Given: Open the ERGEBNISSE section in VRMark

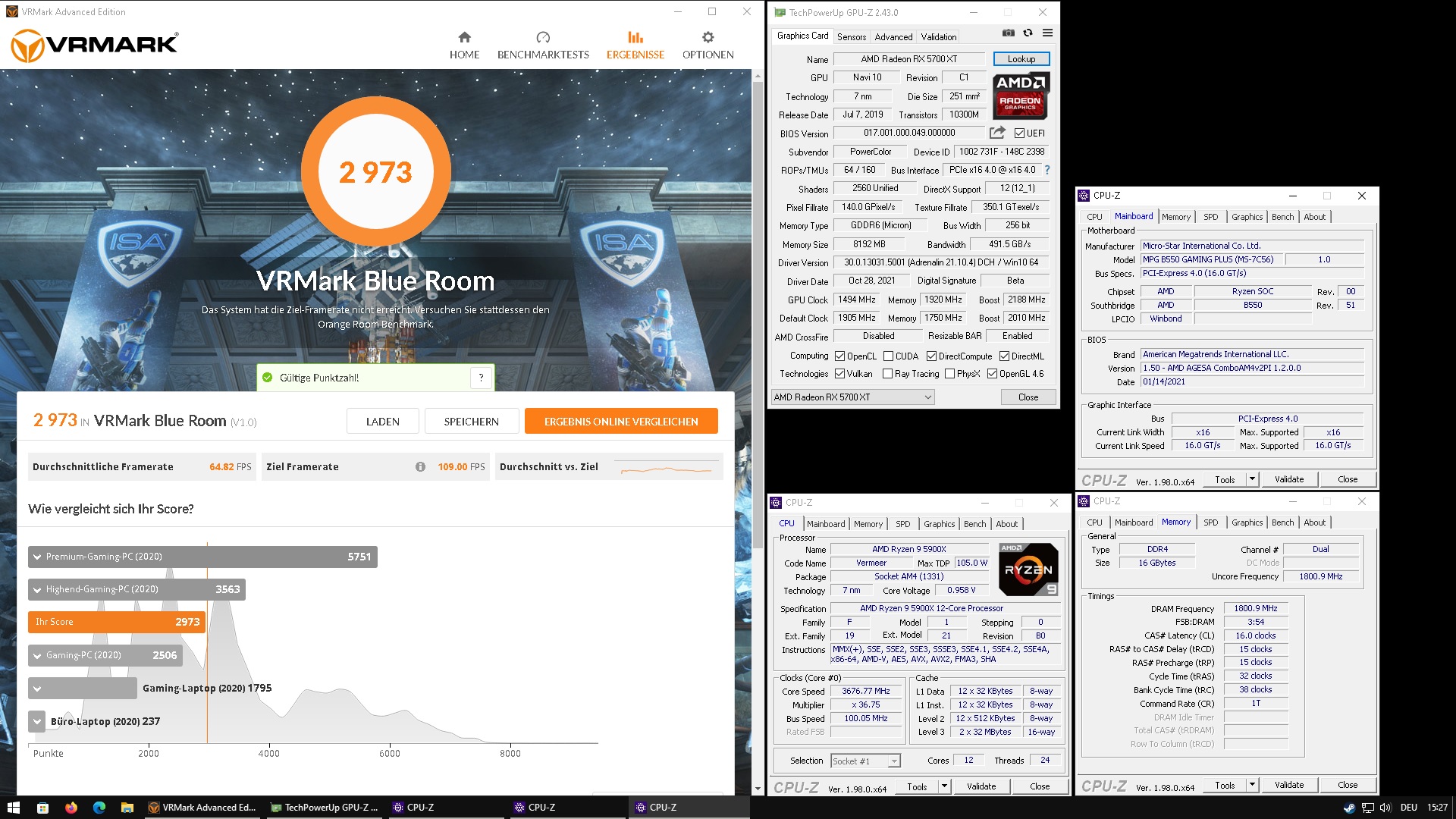Looking at the screenshot, I should click(635, 45).
